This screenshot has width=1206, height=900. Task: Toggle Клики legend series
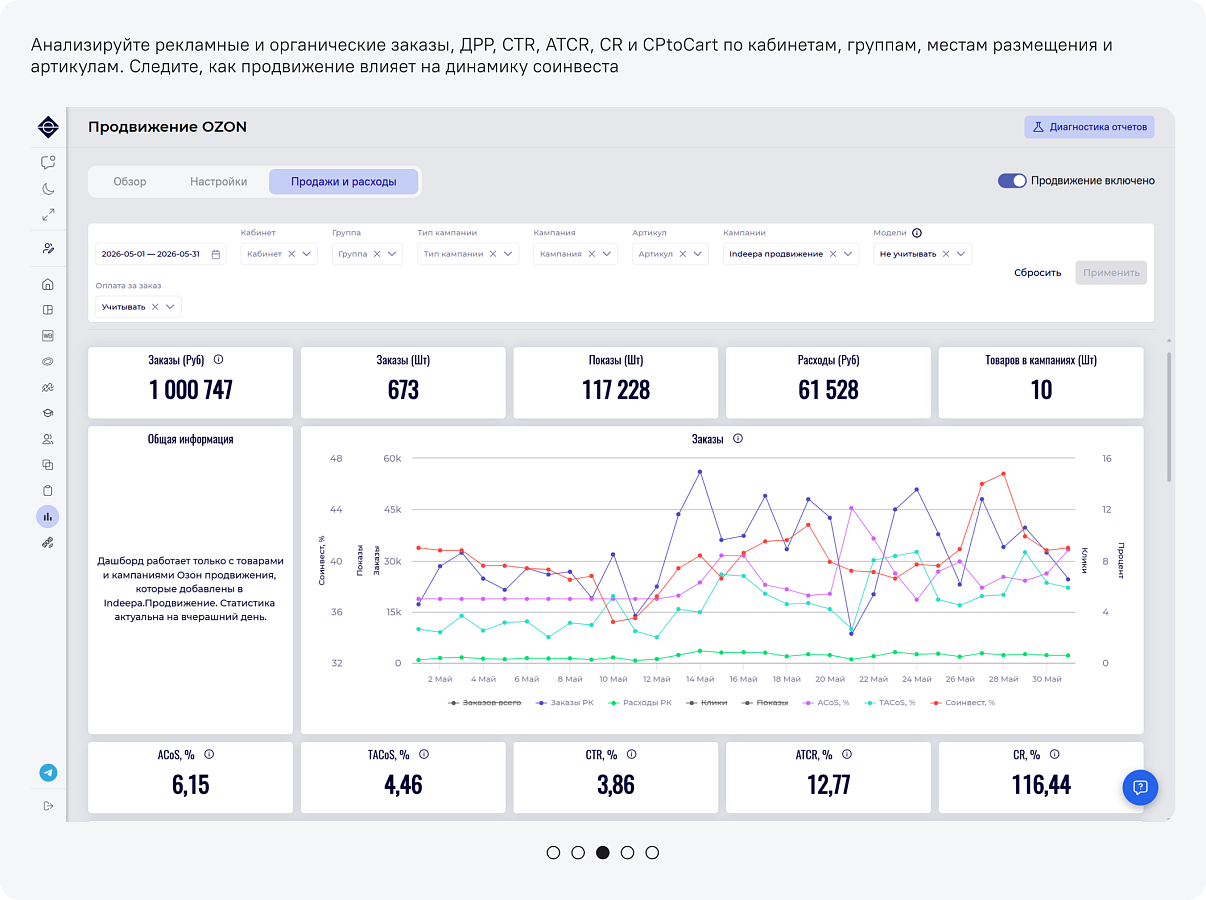point(706,703)
